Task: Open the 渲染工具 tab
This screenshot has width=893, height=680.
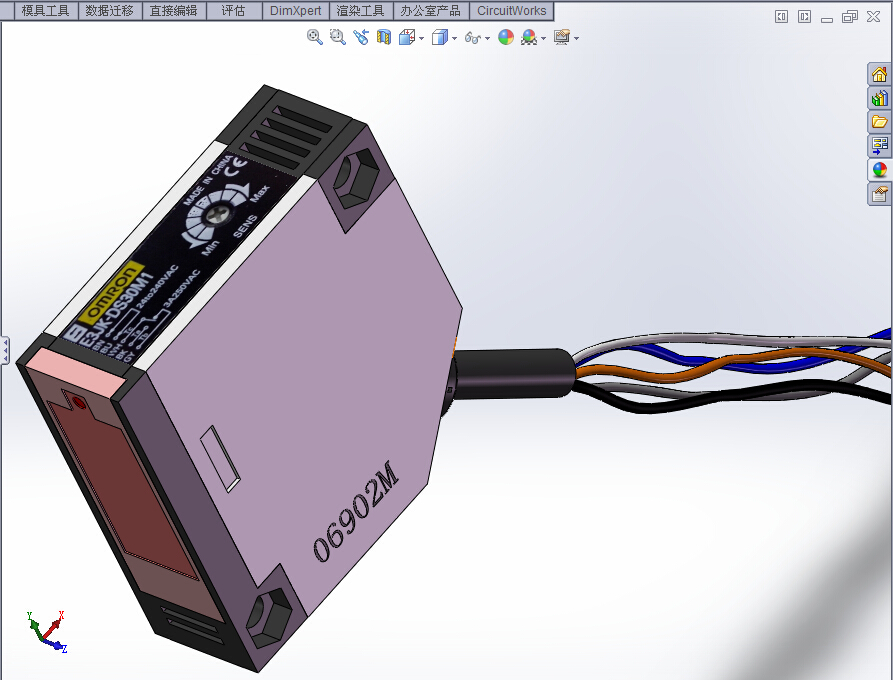Action: 361,11
